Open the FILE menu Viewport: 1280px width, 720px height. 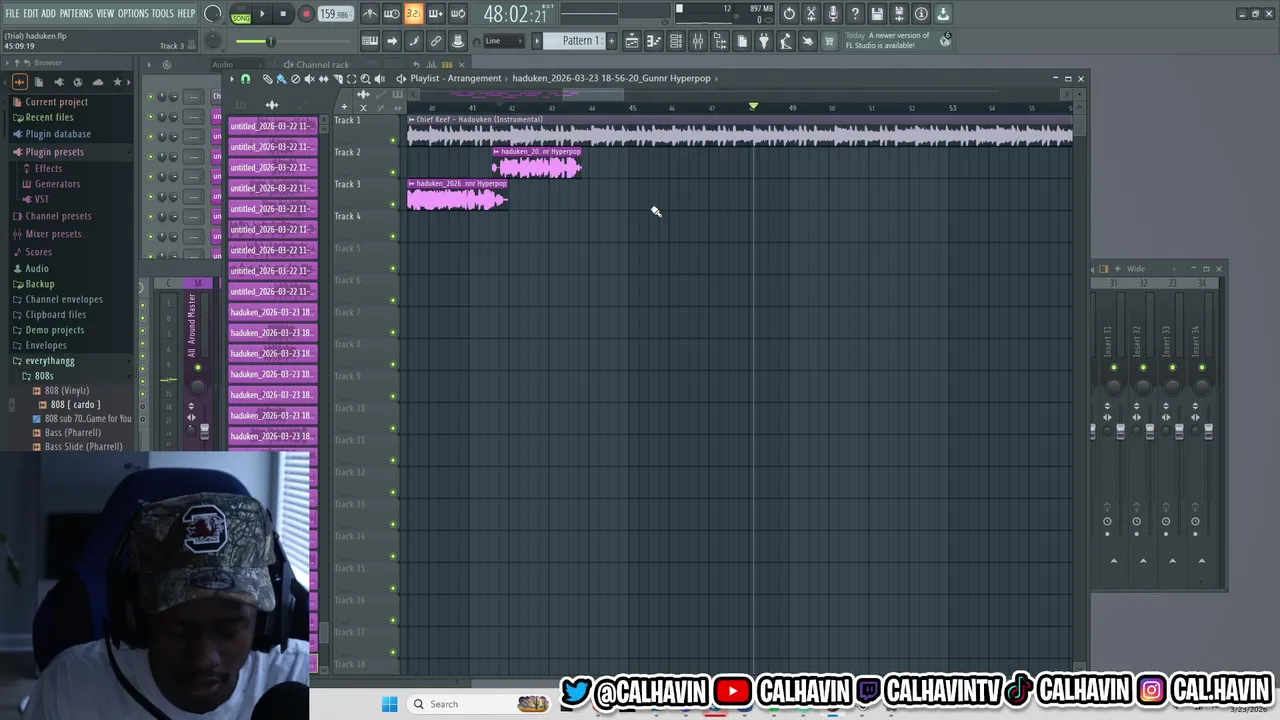tap(12, 13)
